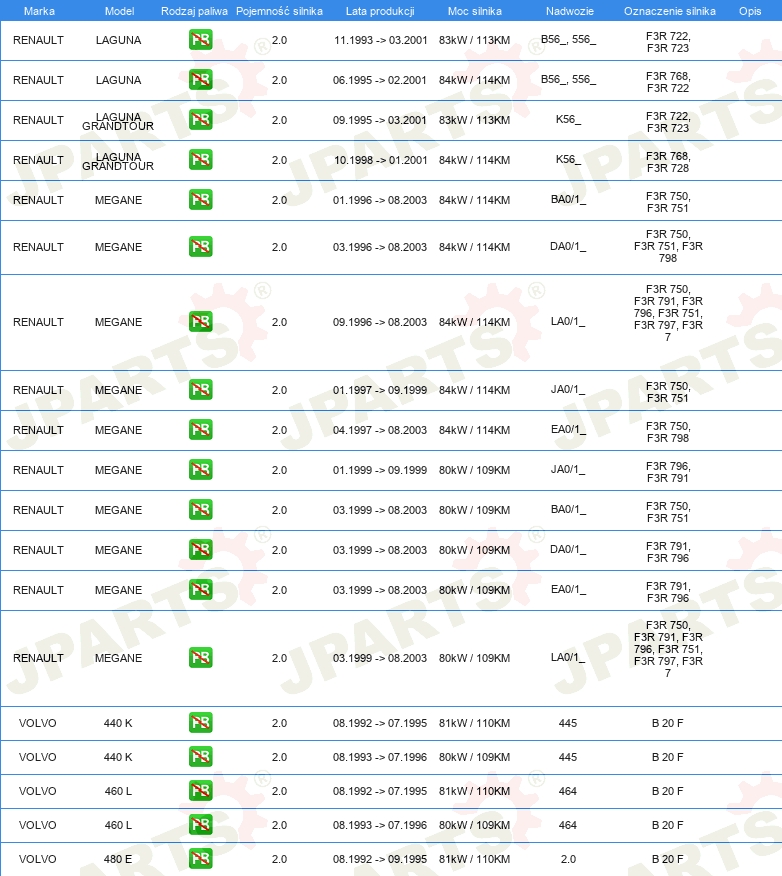Click fuel icon in Volvo 480 E row
The height and width of the screenshot is (876, 782).
point(201,859)
